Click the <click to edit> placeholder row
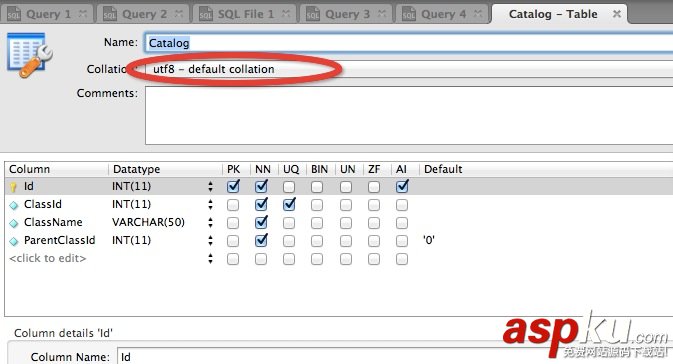The height and width of the screenshot is (364, 673). pyautogui.click(x=48, y=258)
